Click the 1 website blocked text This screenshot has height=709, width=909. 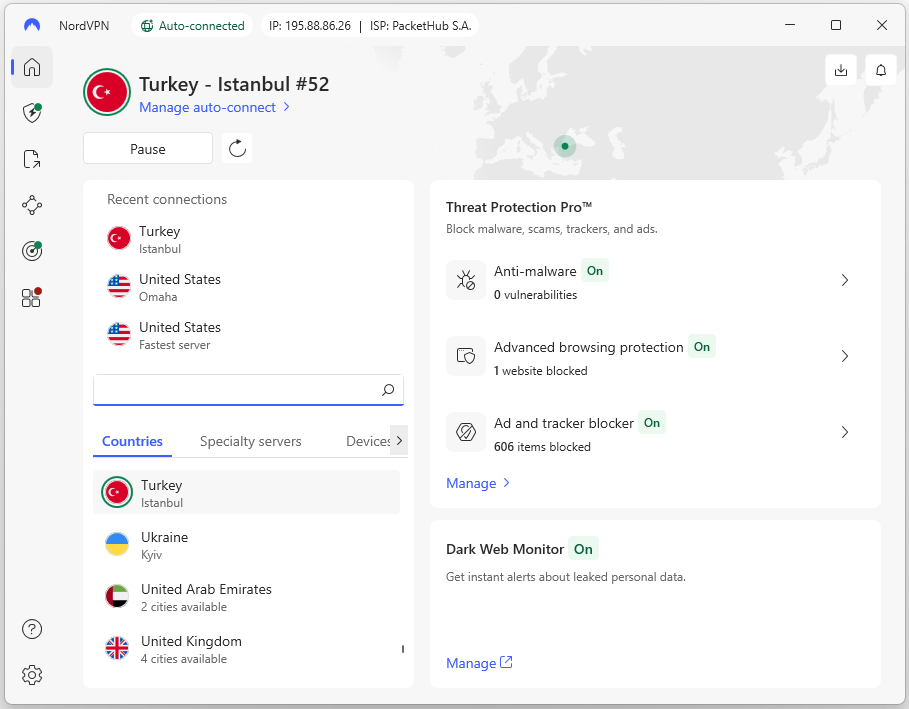tap(540, 370)
